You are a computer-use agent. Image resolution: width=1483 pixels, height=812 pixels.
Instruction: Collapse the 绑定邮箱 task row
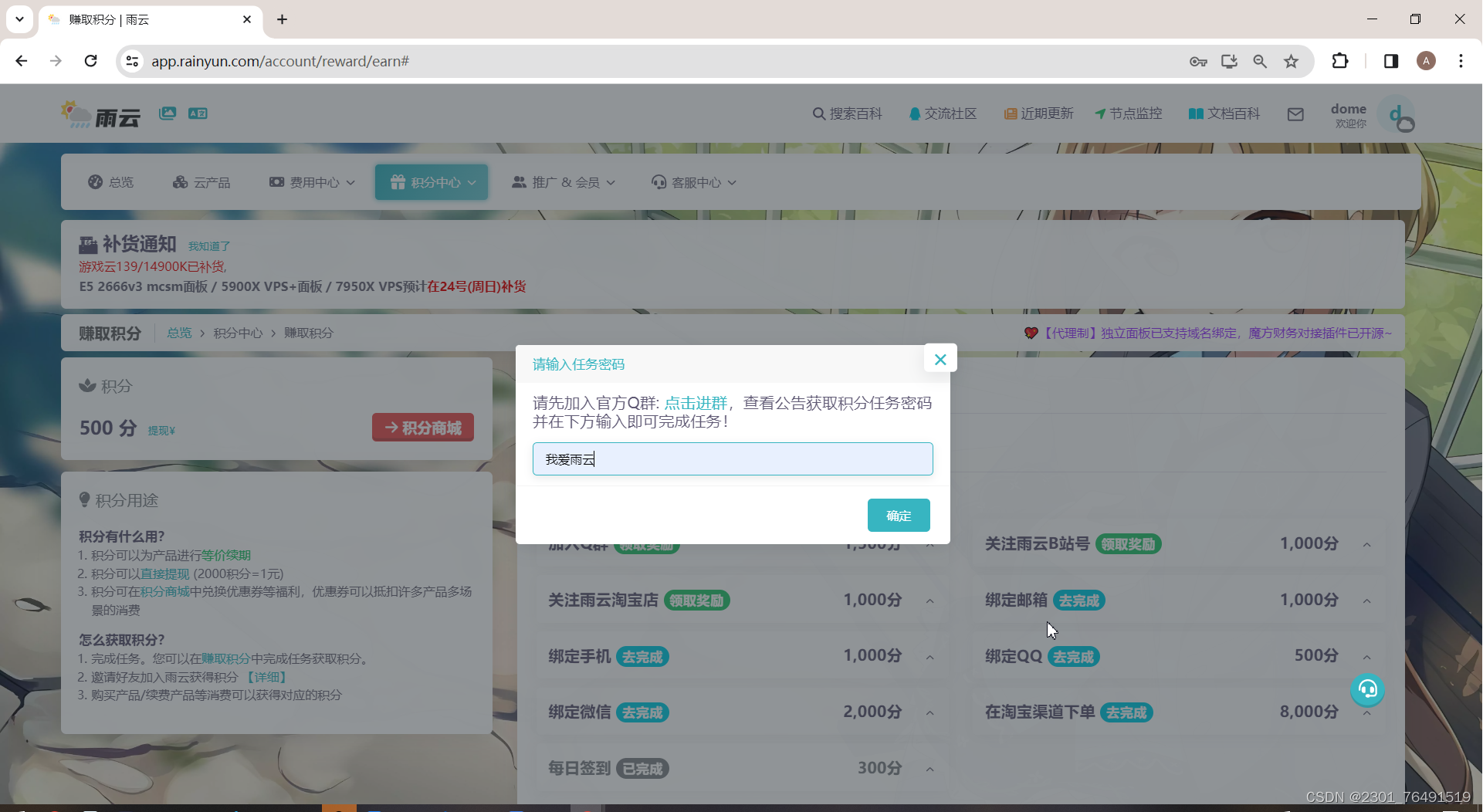click(x=1367, y=601)
